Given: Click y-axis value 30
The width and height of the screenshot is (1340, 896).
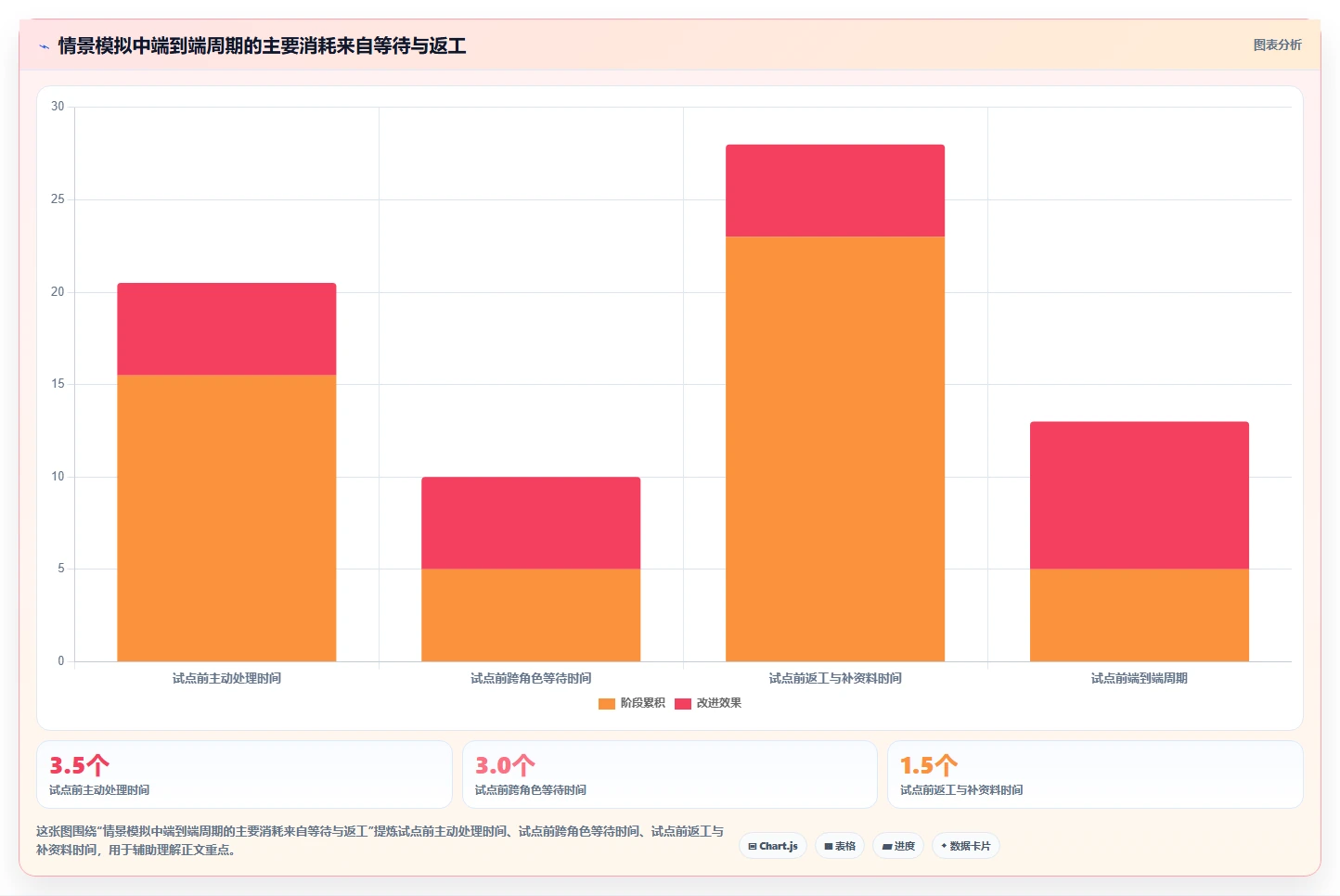Looking at the screenshot, I should pos(58,107).
